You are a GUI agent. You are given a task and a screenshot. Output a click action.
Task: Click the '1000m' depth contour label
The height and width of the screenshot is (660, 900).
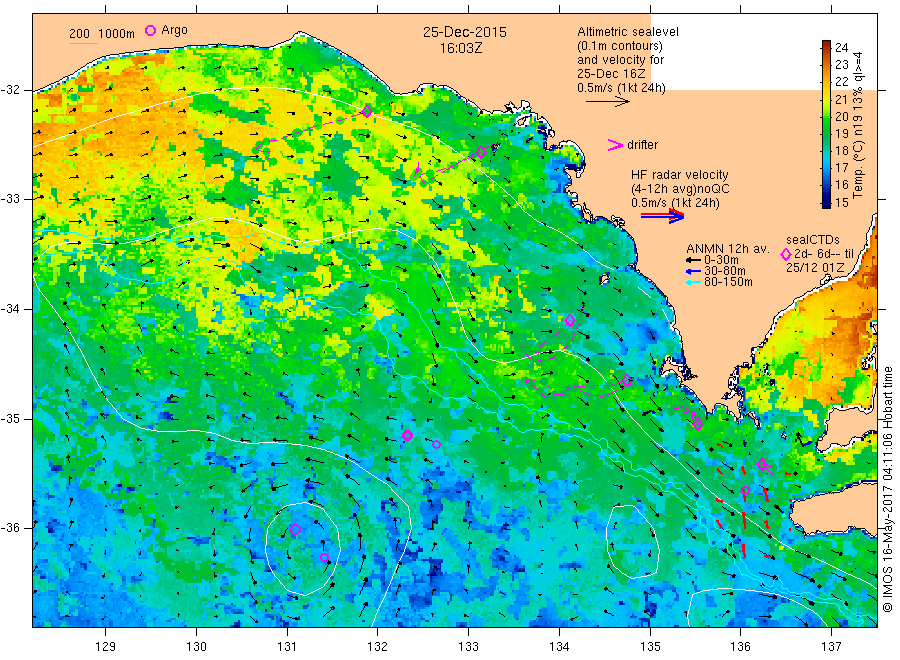117,34
